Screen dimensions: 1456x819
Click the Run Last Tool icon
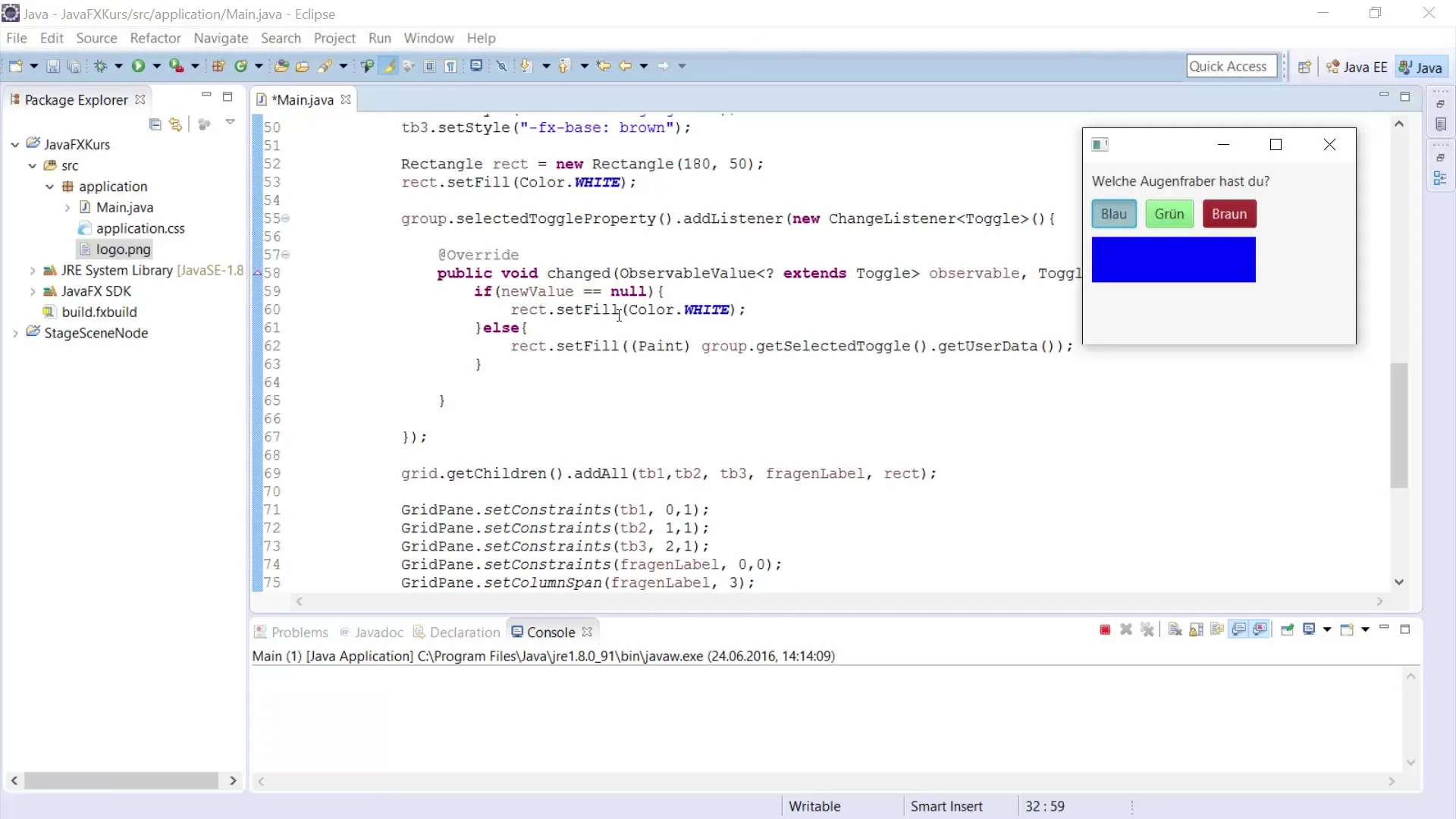tap(176, 66)
